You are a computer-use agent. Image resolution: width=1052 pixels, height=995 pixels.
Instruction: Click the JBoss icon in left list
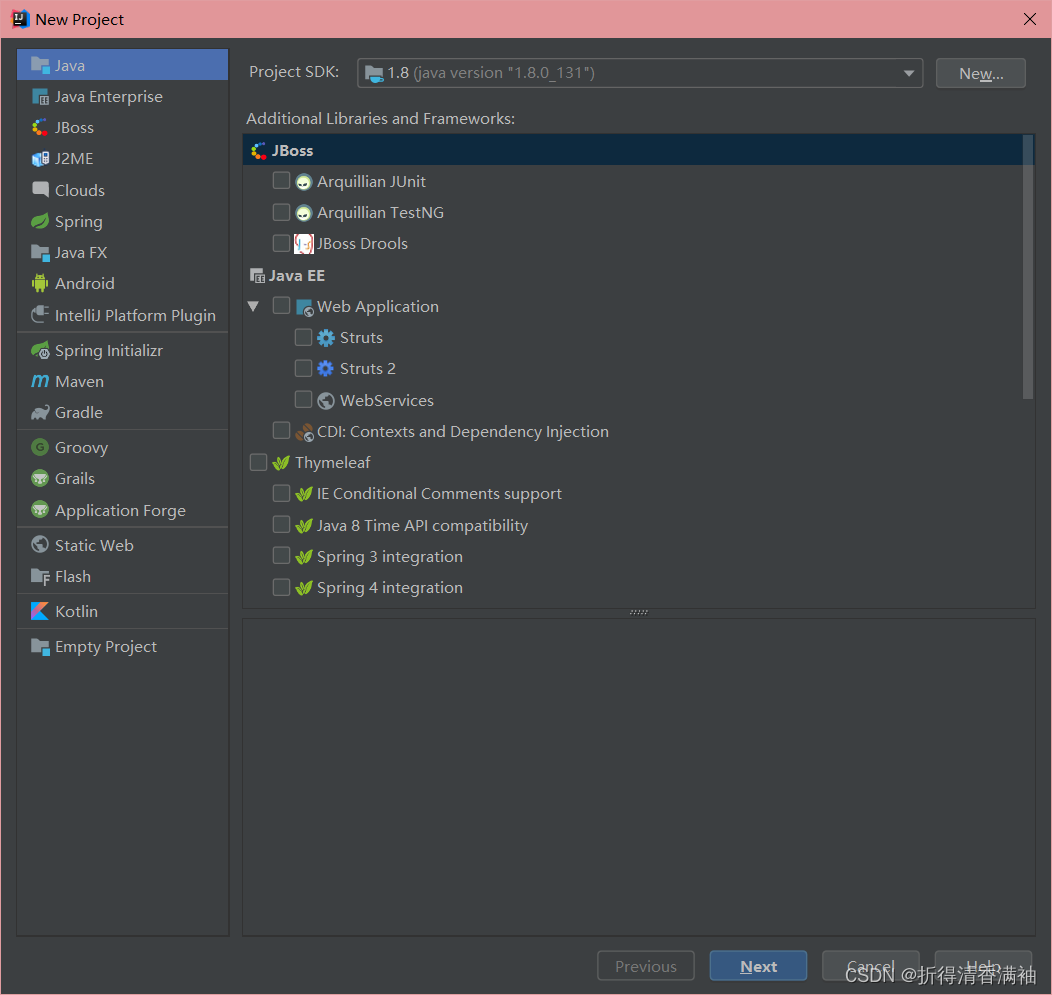[x=40, y=127]
